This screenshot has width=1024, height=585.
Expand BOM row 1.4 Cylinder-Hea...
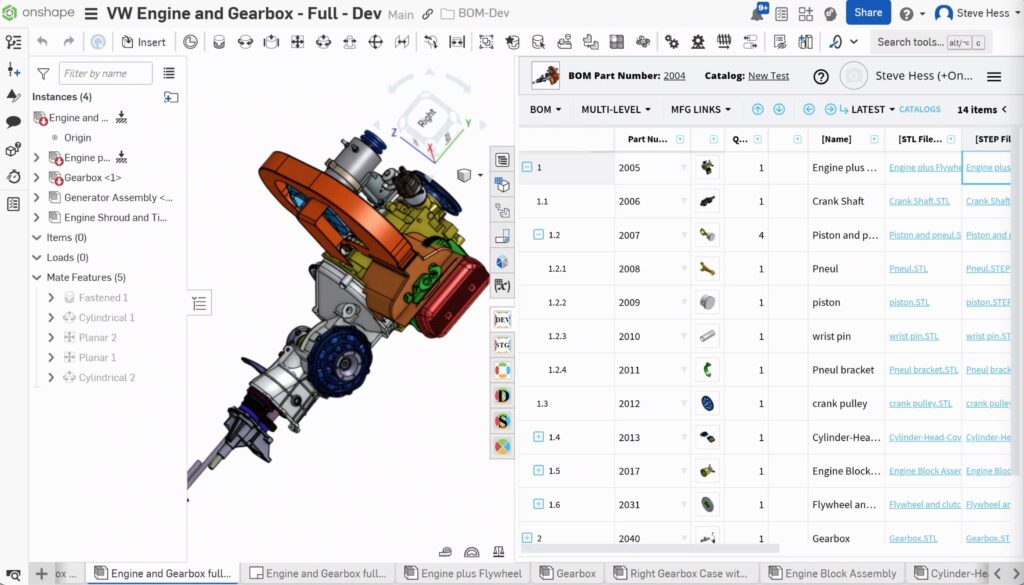[538, 437]
